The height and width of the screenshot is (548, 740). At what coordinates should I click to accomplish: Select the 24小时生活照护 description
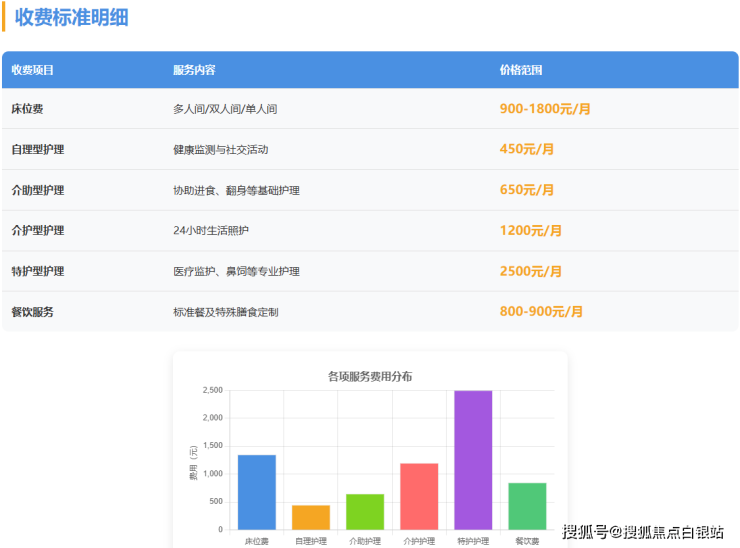click(211, 230)
